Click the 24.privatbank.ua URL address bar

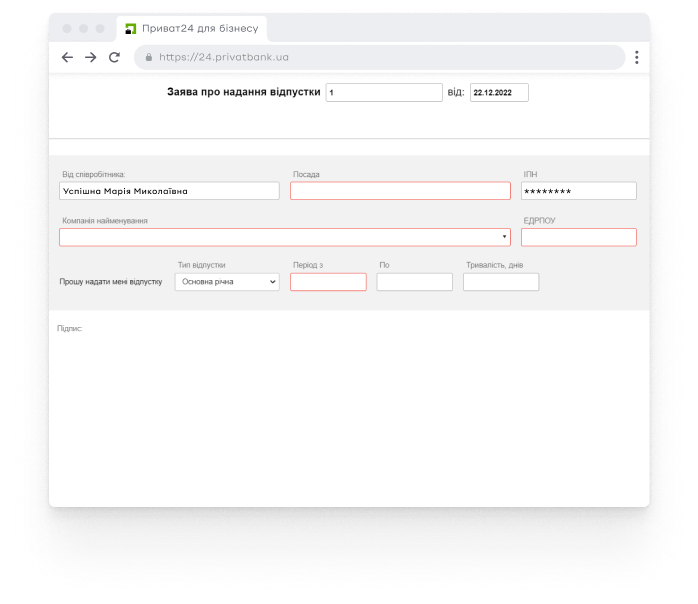(380, 58)
